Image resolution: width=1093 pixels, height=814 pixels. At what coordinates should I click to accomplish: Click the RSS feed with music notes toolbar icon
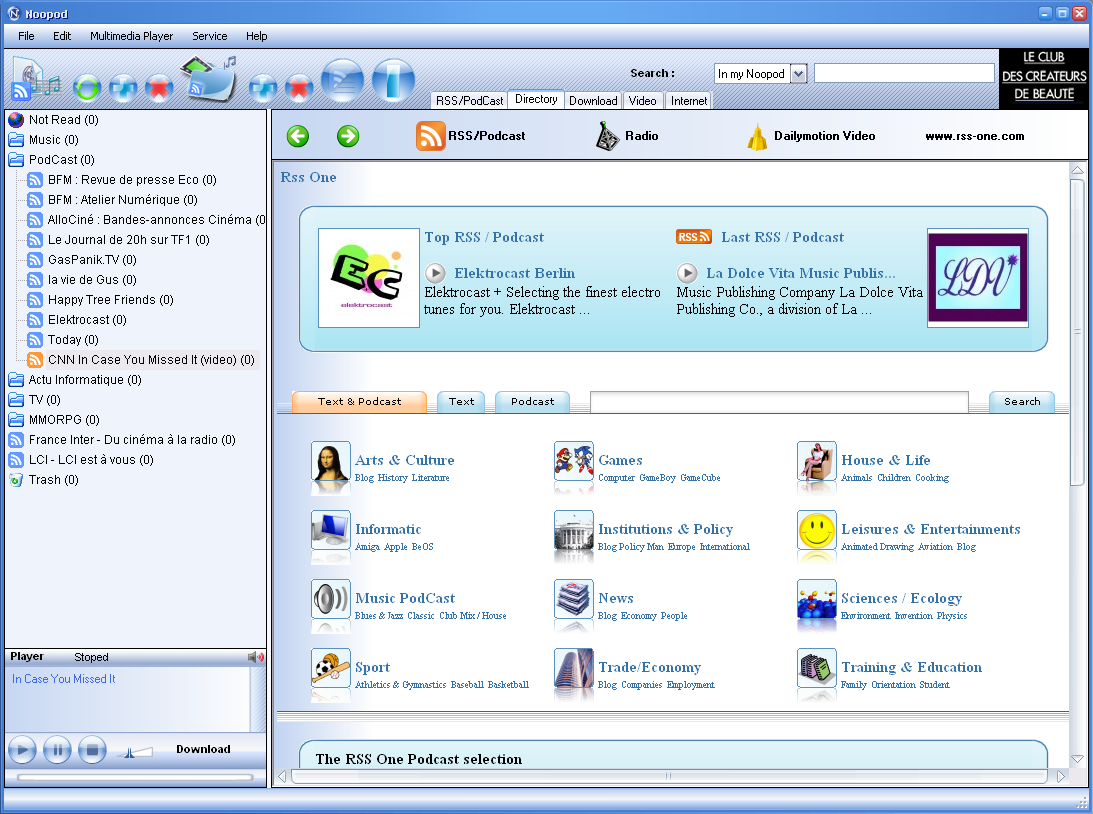coord(35,81)
